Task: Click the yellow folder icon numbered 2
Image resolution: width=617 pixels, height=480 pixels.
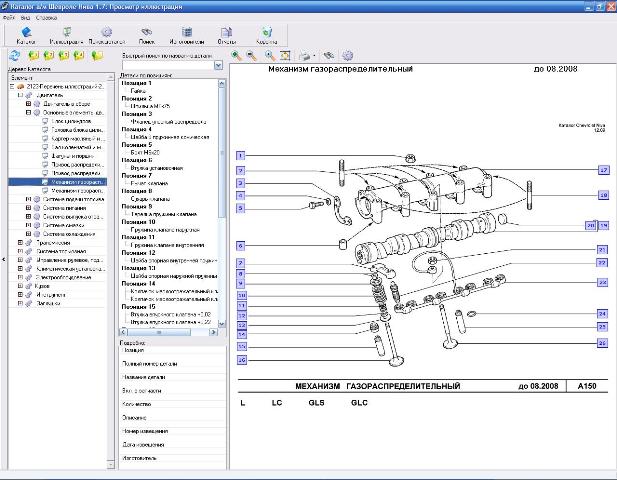Action: tap(48, 55)
